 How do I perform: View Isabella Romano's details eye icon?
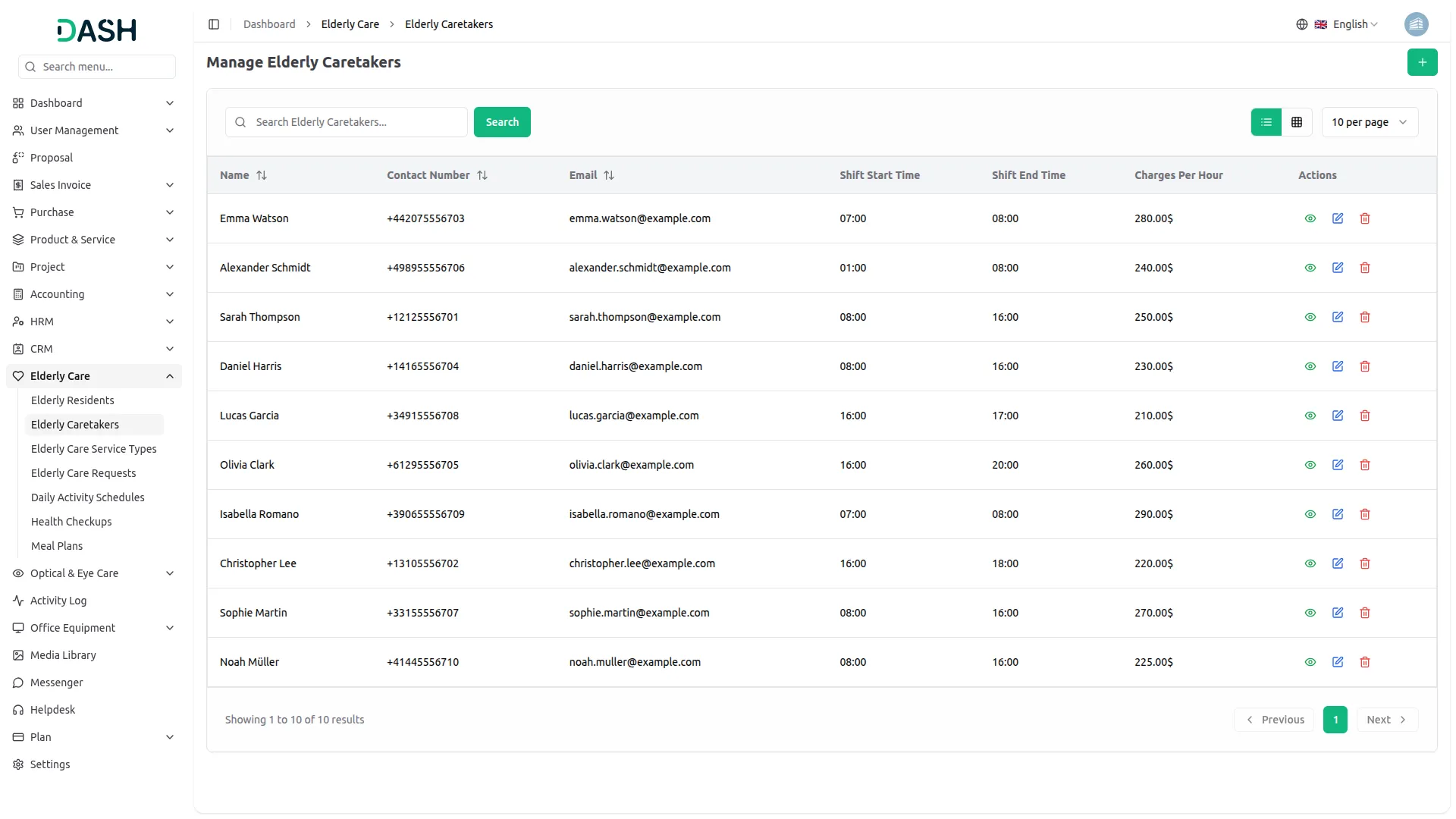point(1310,514)
